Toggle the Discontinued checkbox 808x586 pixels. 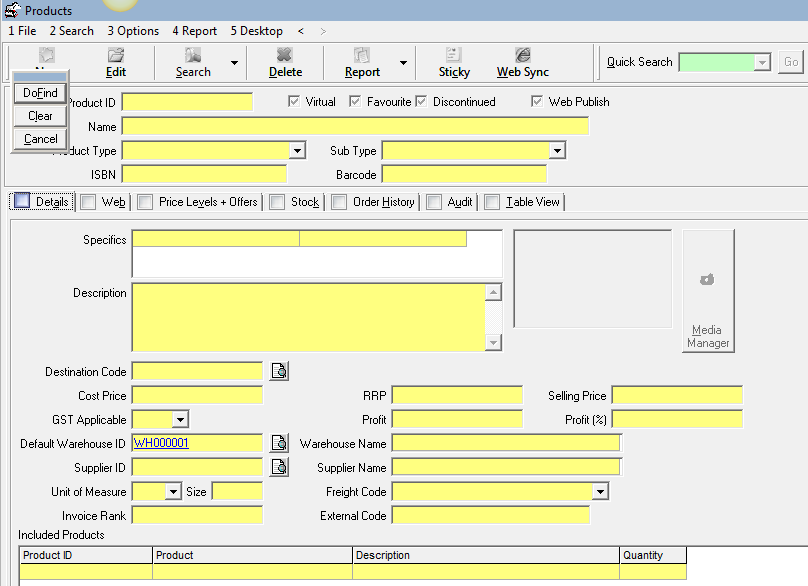coord(421,102)
